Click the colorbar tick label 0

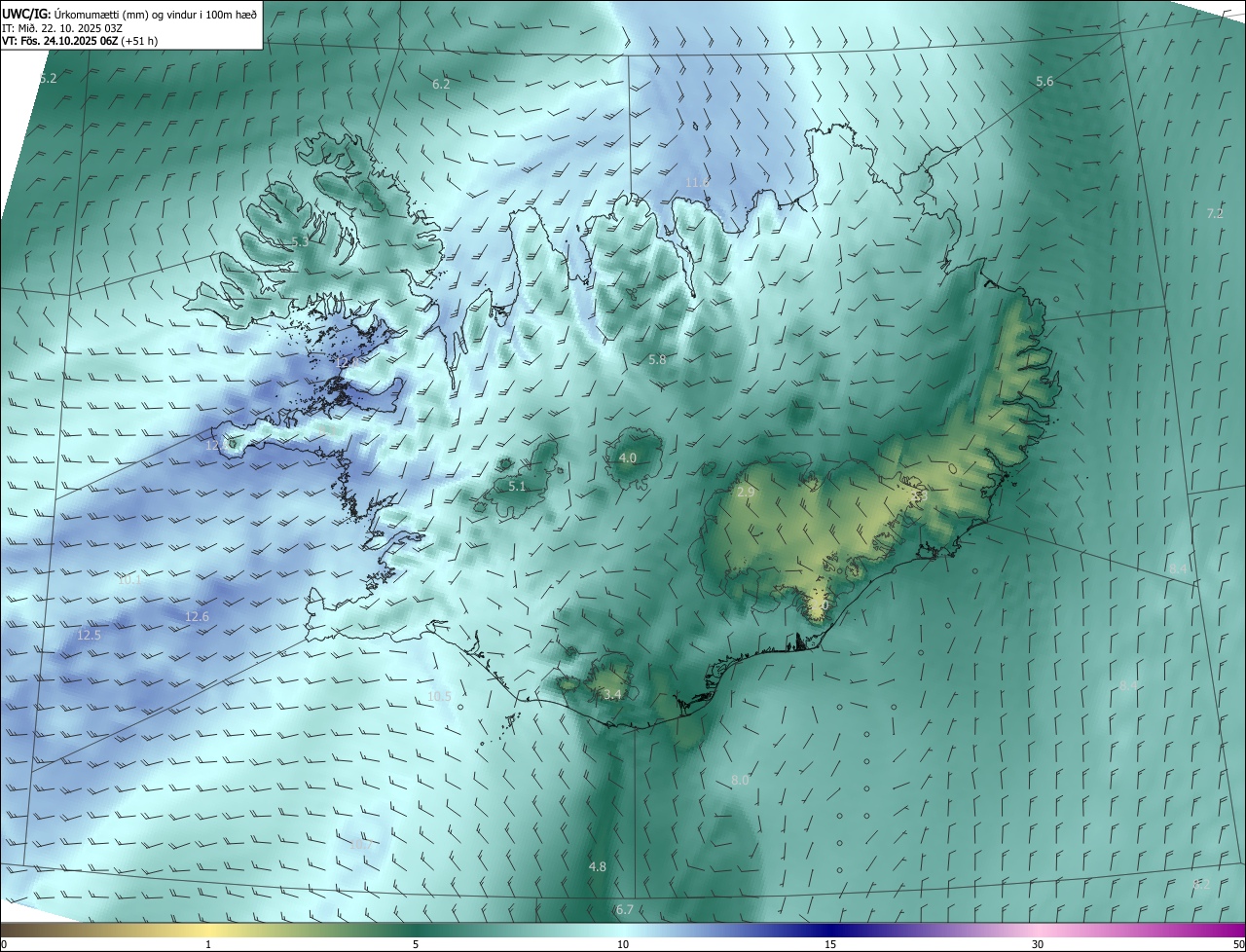click(4, 944)
